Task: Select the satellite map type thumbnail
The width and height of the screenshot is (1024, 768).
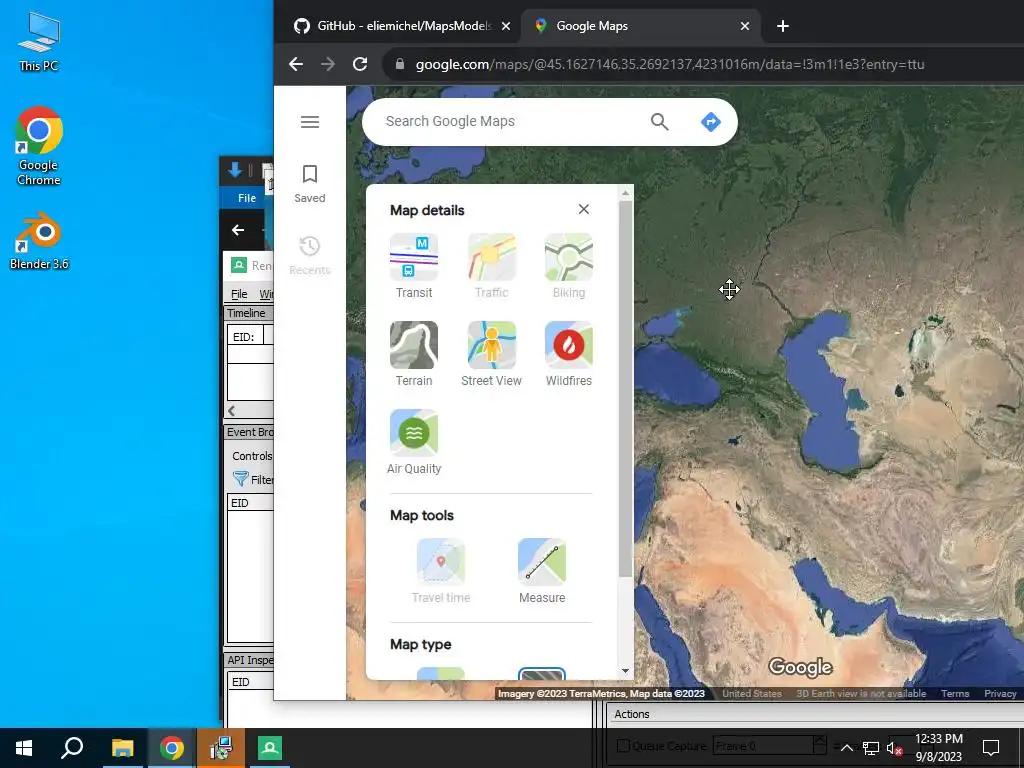Action: 542,674
